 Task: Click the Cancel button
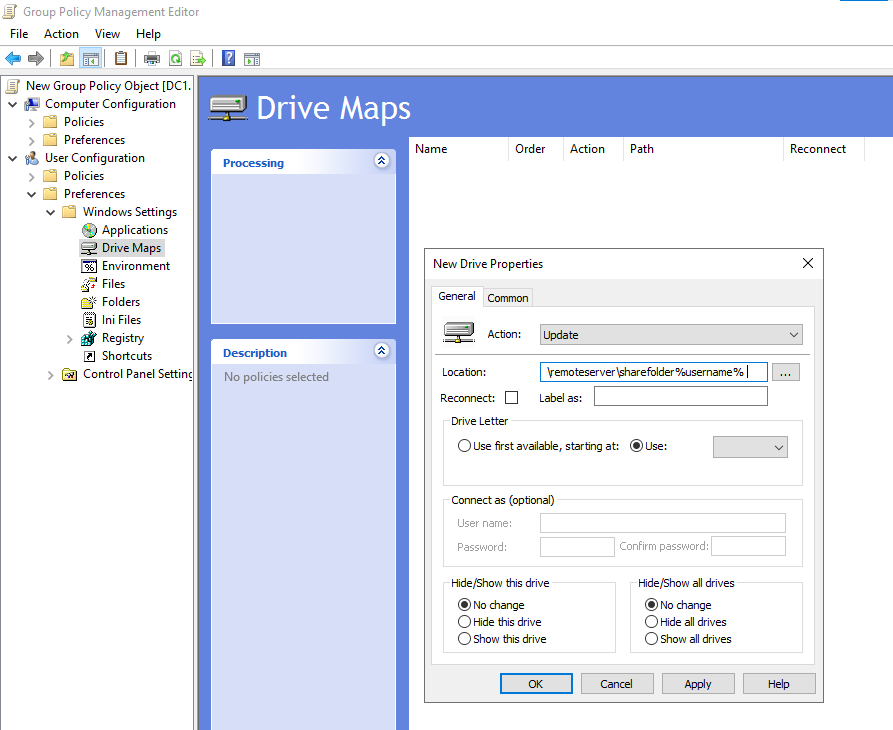click(x=617, y=684)
